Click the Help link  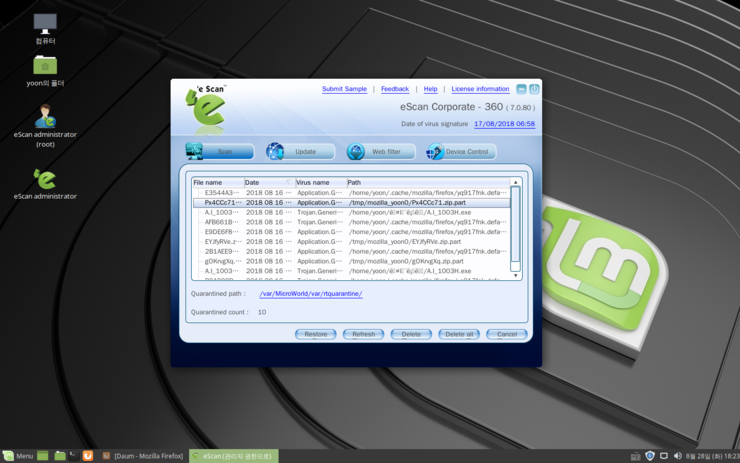[430, 89]
